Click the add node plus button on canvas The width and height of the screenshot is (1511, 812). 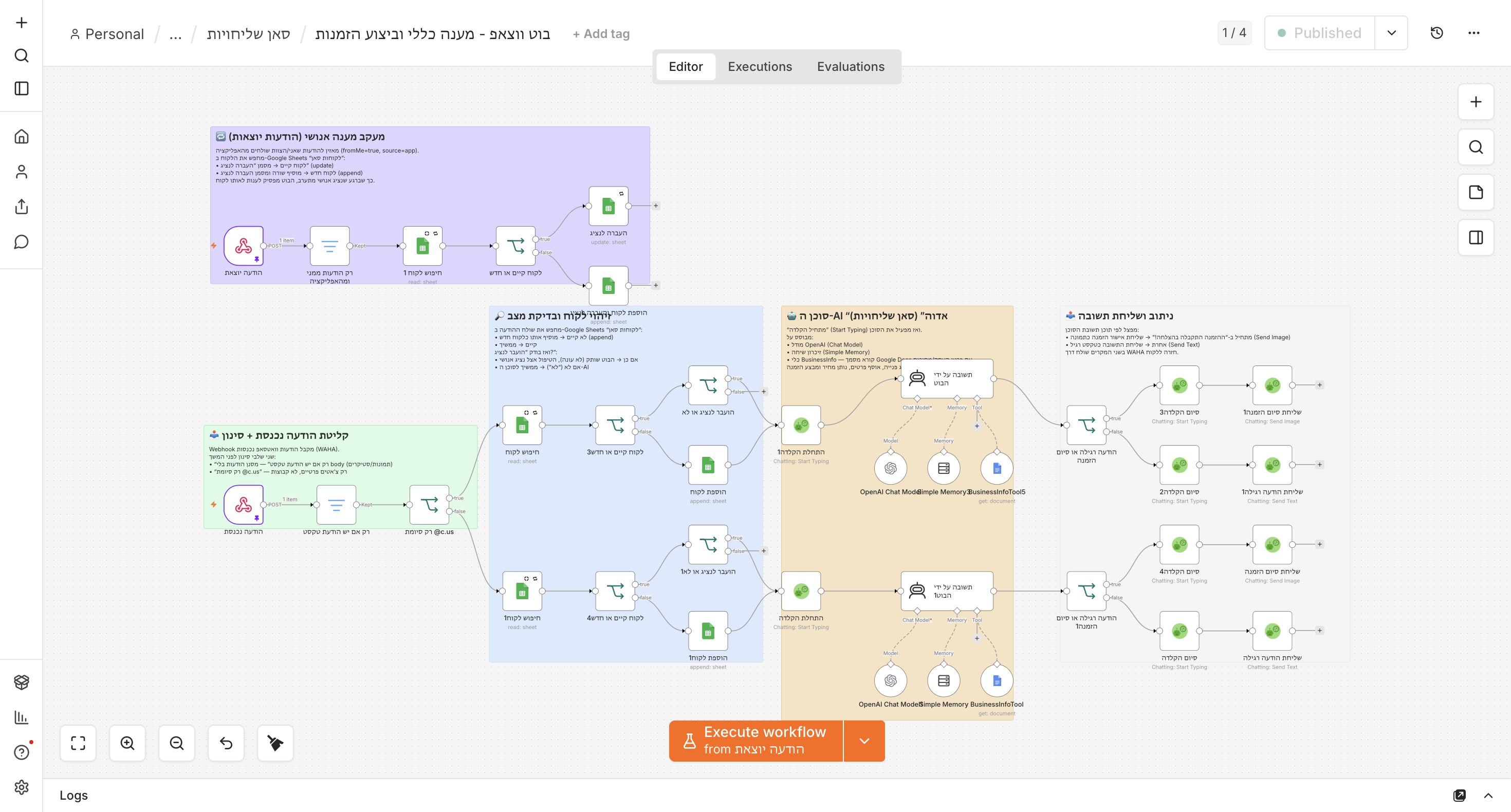tap(1476, 102)
